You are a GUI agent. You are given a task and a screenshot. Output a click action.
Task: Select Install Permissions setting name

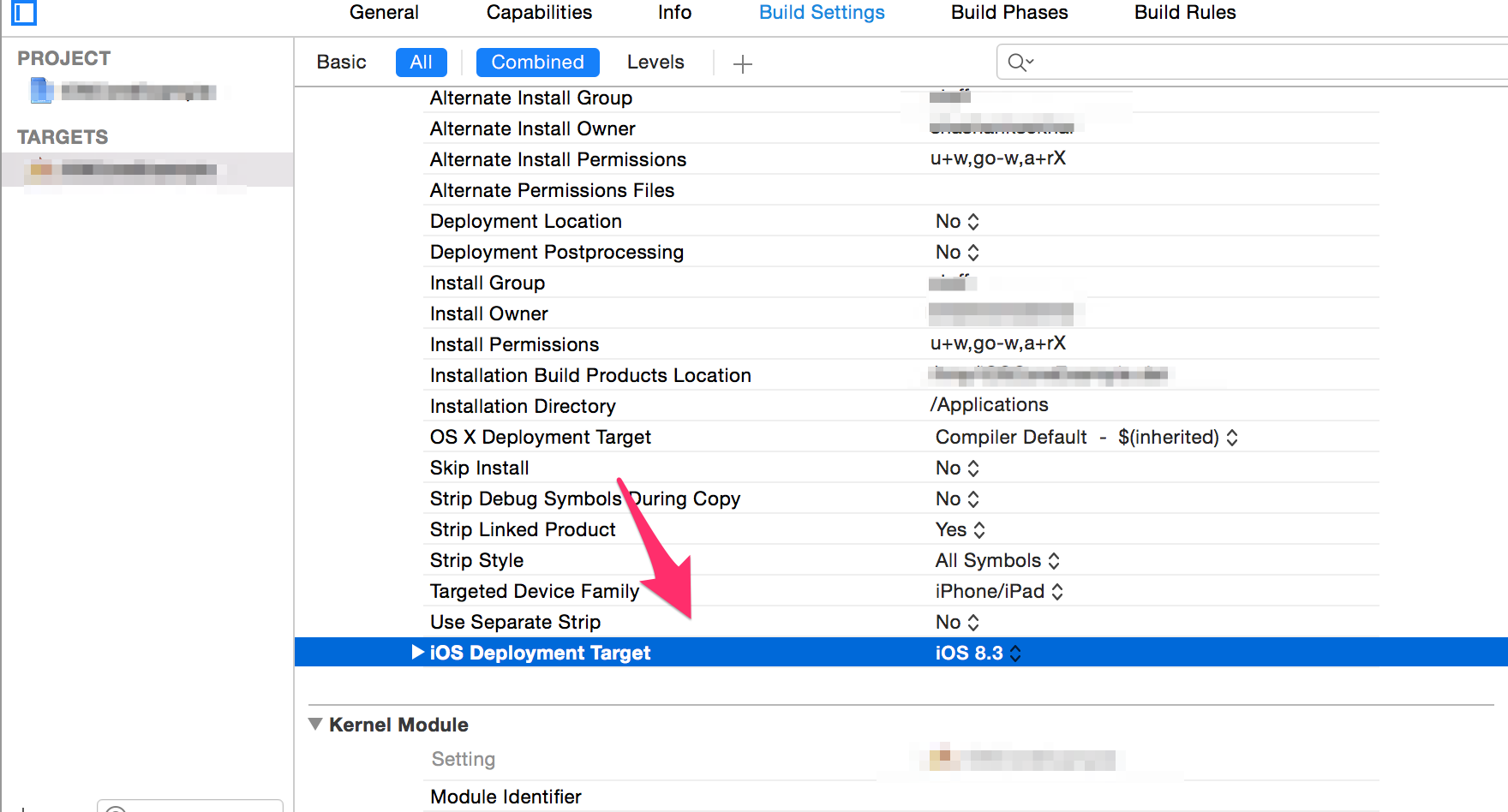(x=514, y=345)
